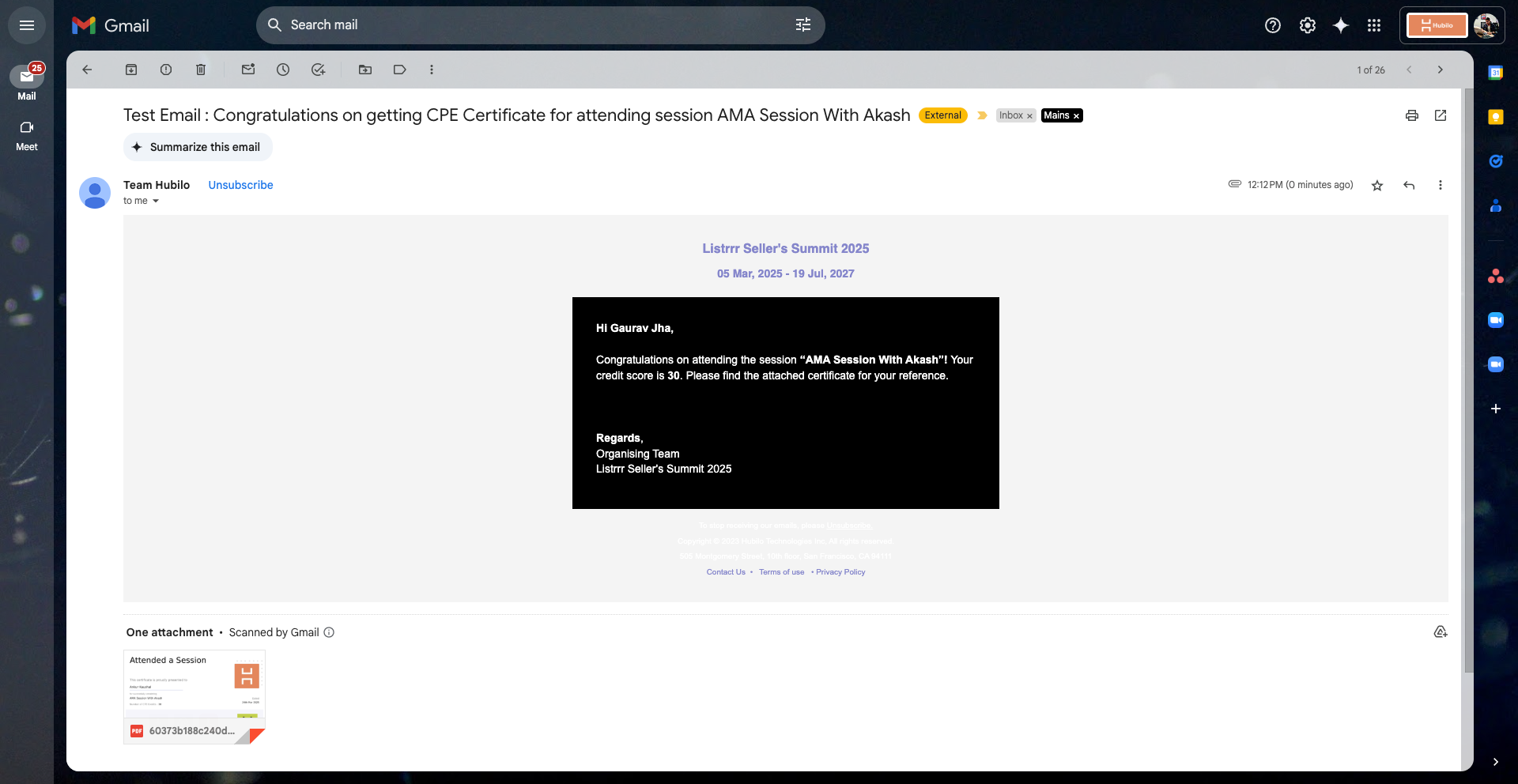Open the Attended a Session PDF attachment
This screenshot has width=1518, height=784.
click(x=194, y=697)
